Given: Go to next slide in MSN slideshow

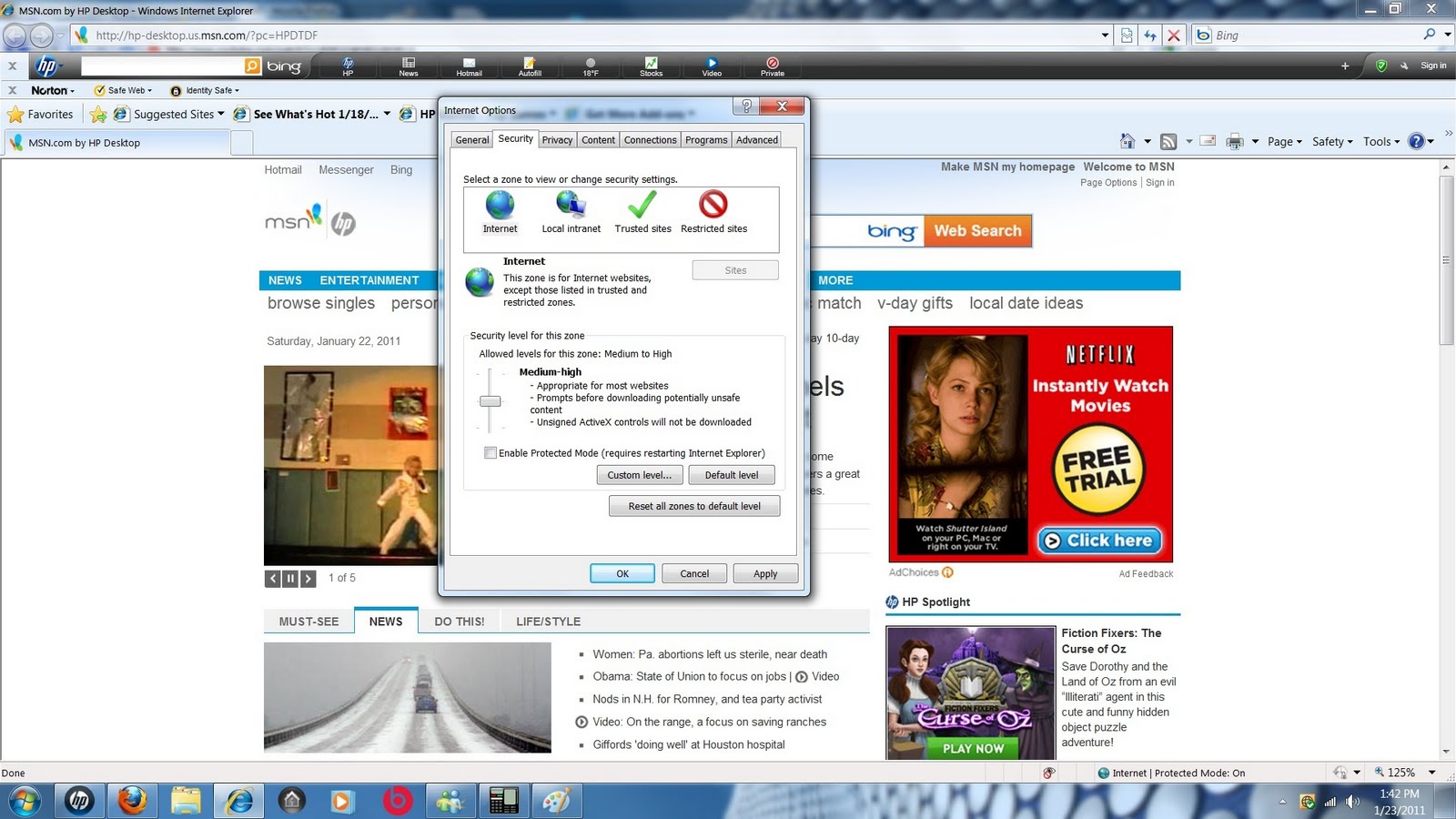Looking at the screenshot, I should pos(308,578).
